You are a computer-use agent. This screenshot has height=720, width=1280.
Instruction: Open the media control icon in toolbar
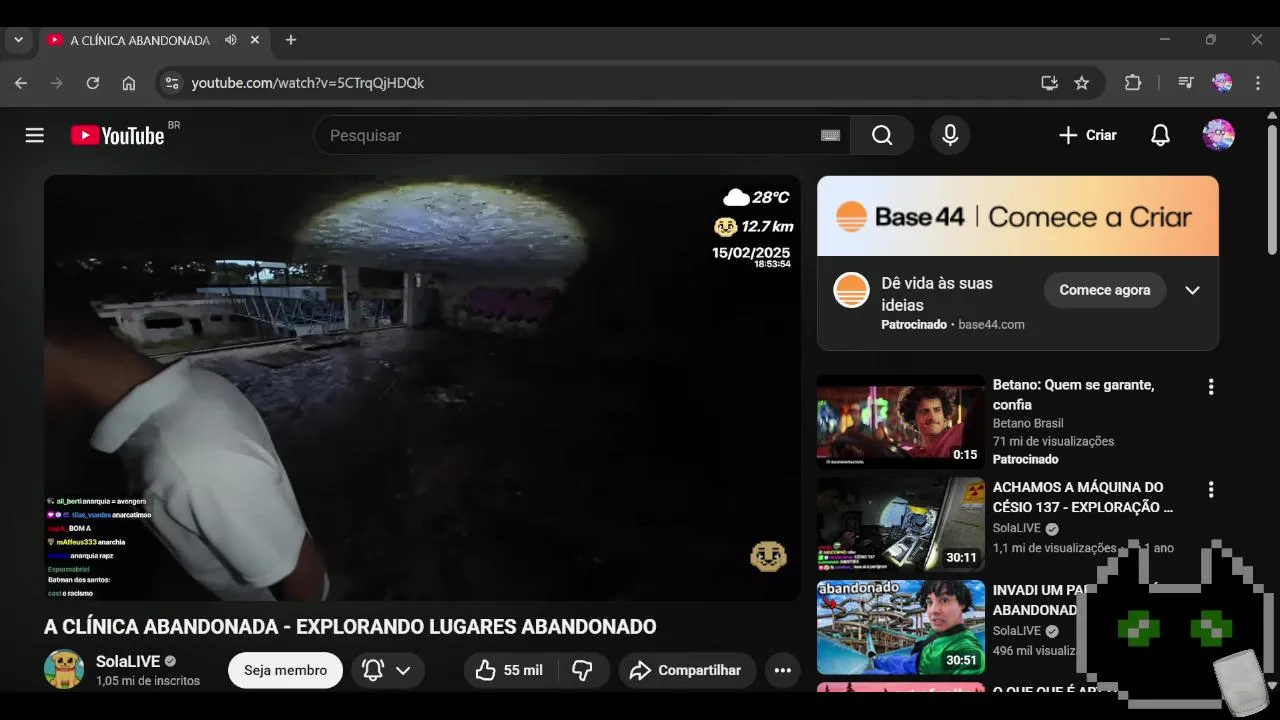(1186, 83)
